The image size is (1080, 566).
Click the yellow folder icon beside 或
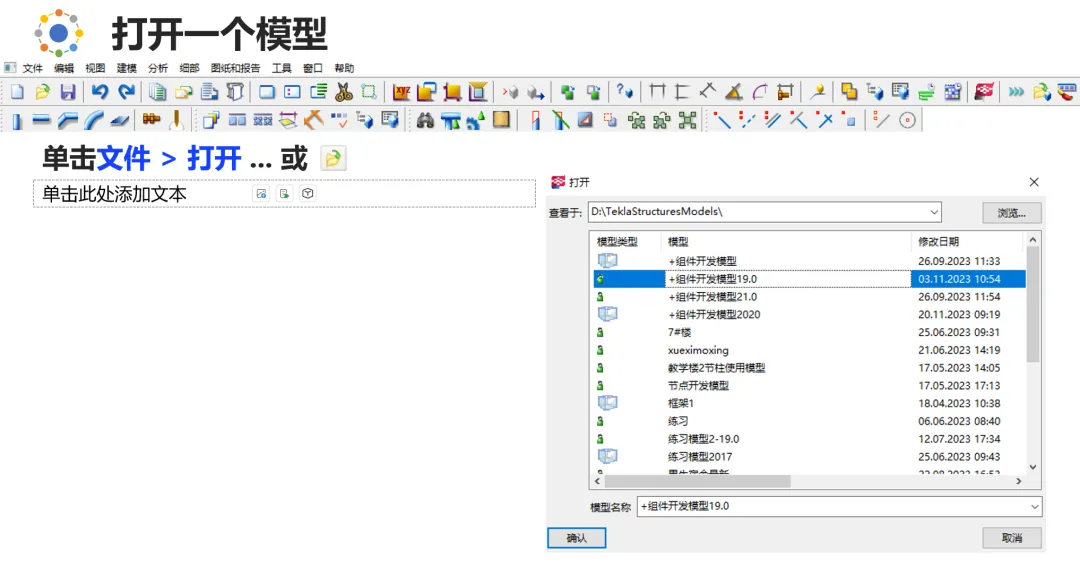pos(333,159)
